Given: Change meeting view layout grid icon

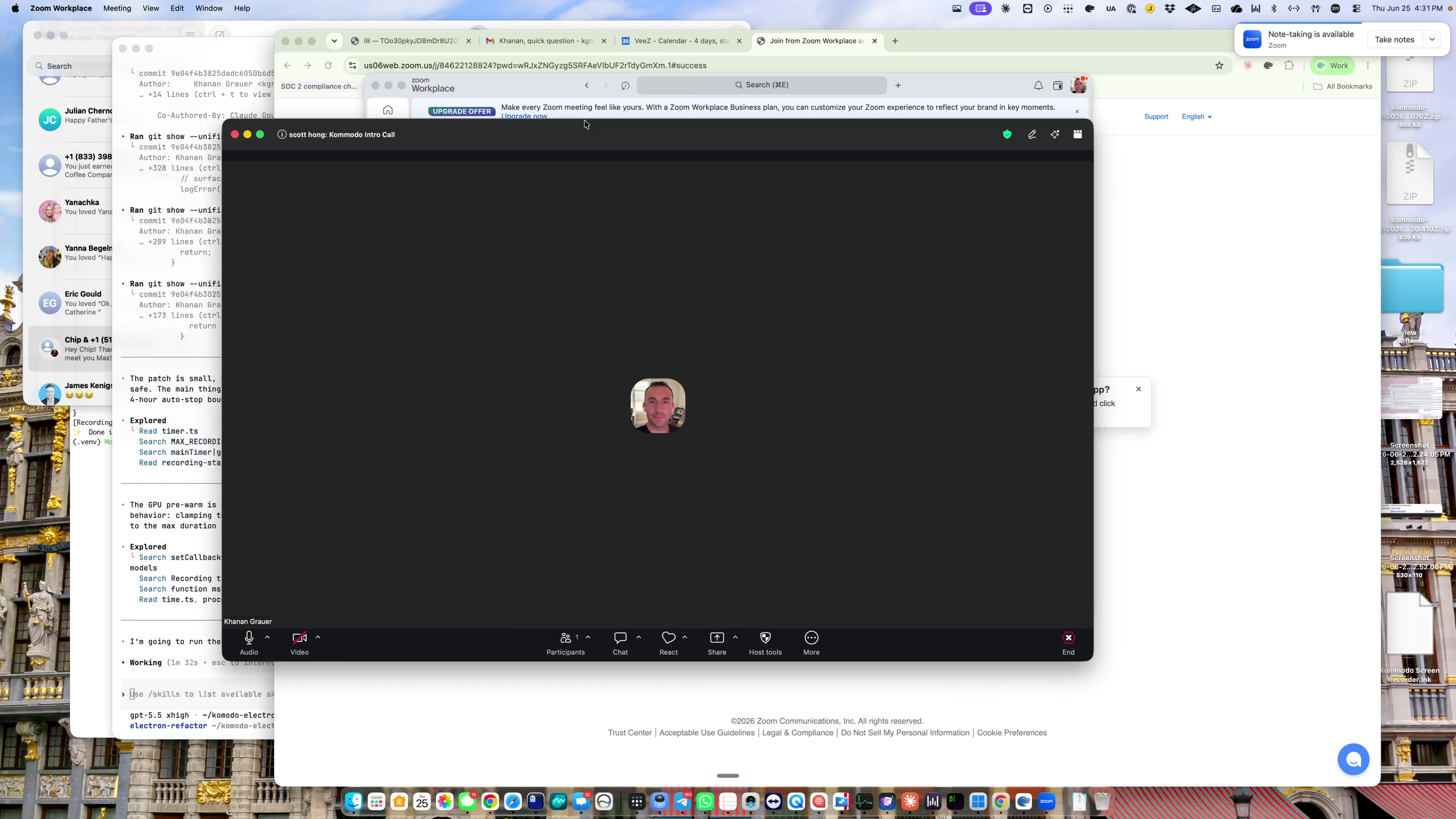Looking at the screenshot, I should click(x=1078, y=135).
